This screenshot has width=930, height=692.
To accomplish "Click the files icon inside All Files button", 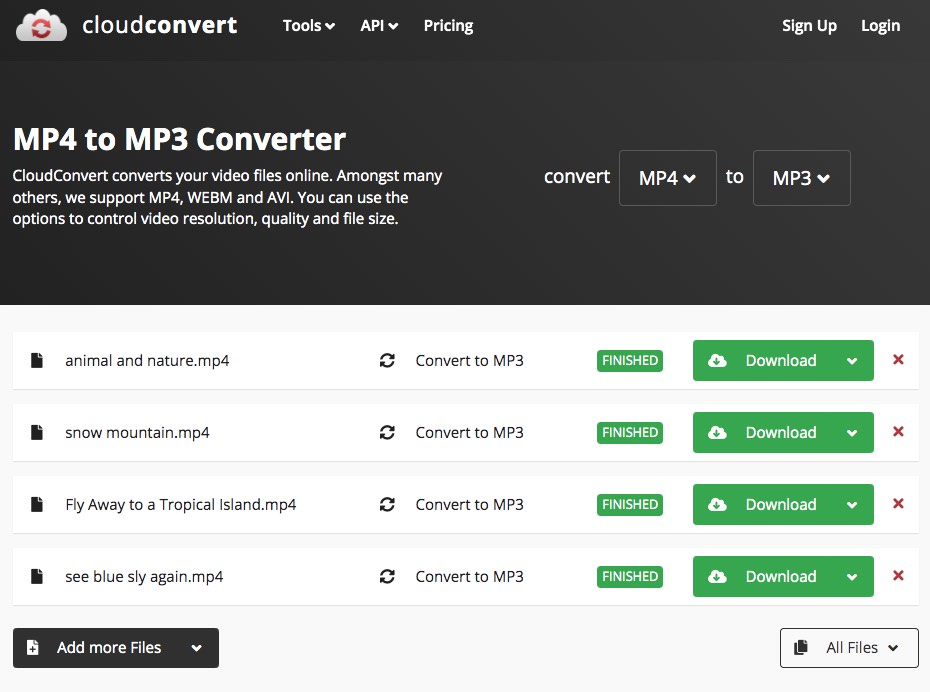I will pyautogui.click(x=800, y=647).
